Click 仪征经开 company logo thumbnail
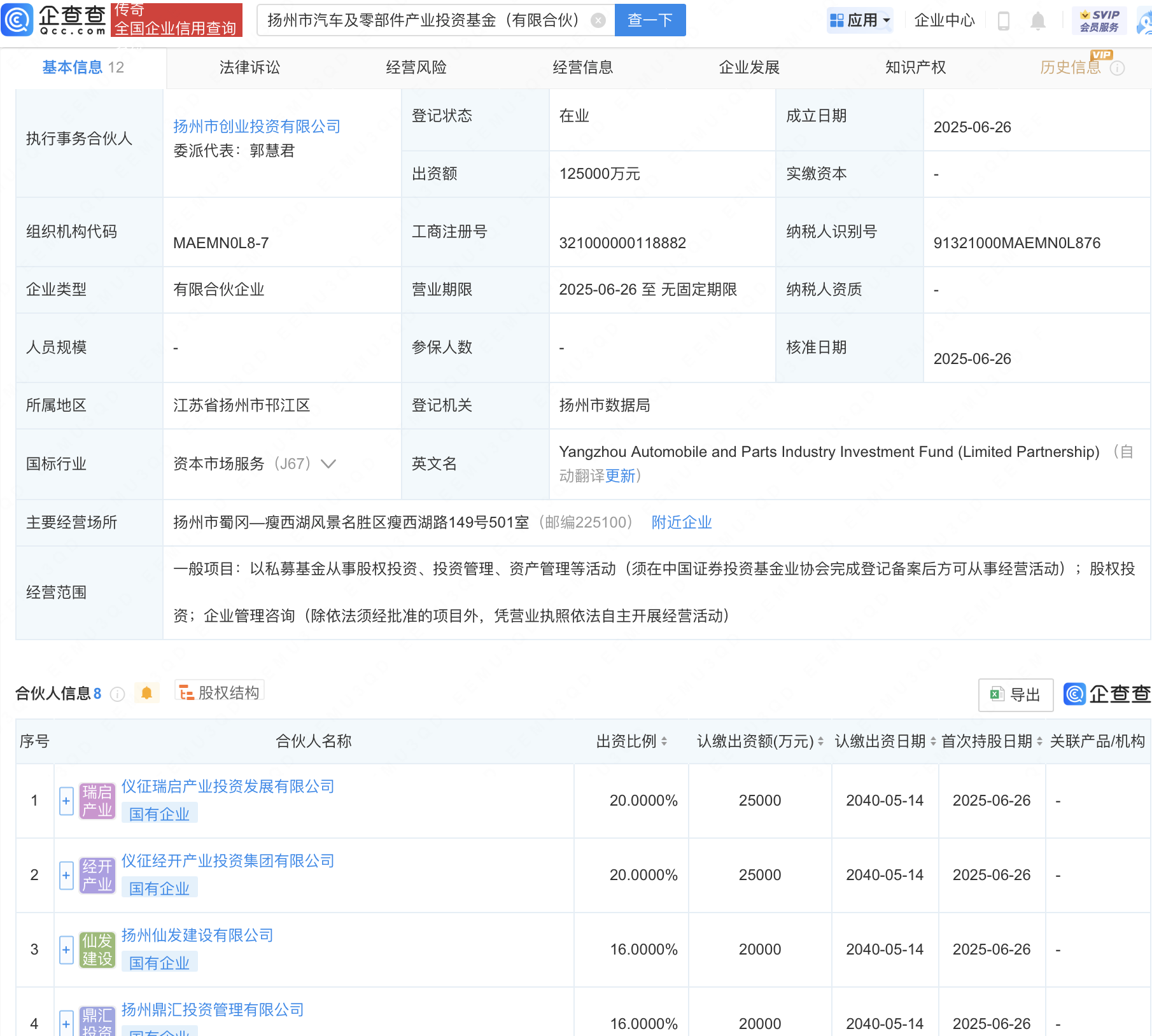 pos(97,875)
